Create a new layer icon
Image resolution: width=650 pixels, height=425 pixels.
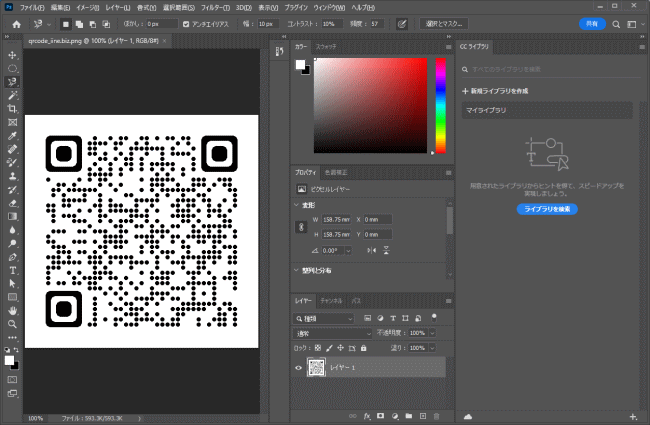coord(423,416)
